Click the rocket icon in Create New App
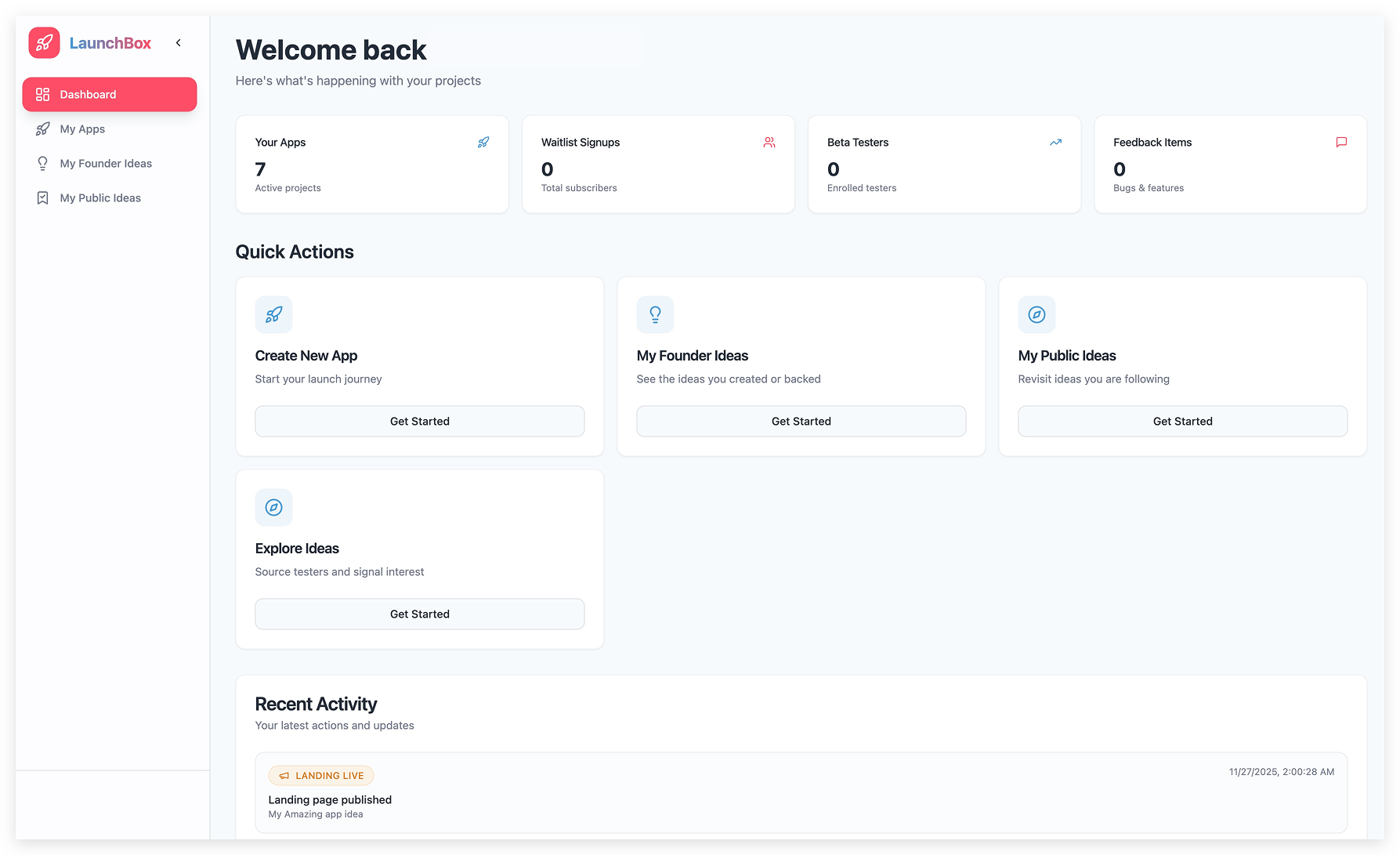This screenshot has width=1400, height=855. (273, 314)
